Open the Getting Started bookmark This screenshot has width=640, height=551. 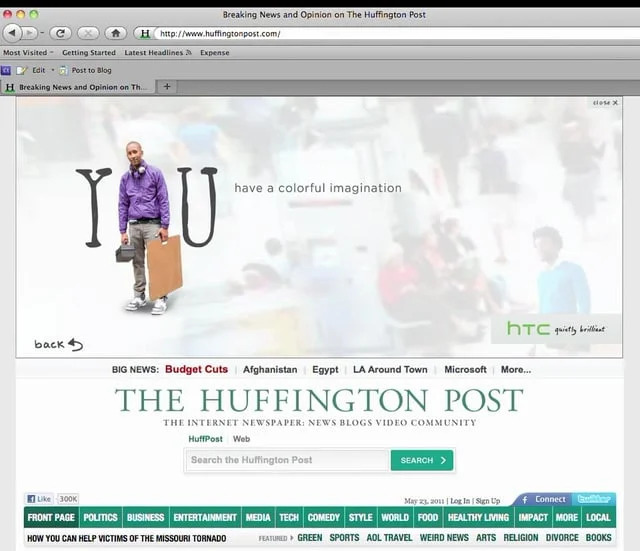click(x=89, y=53)
